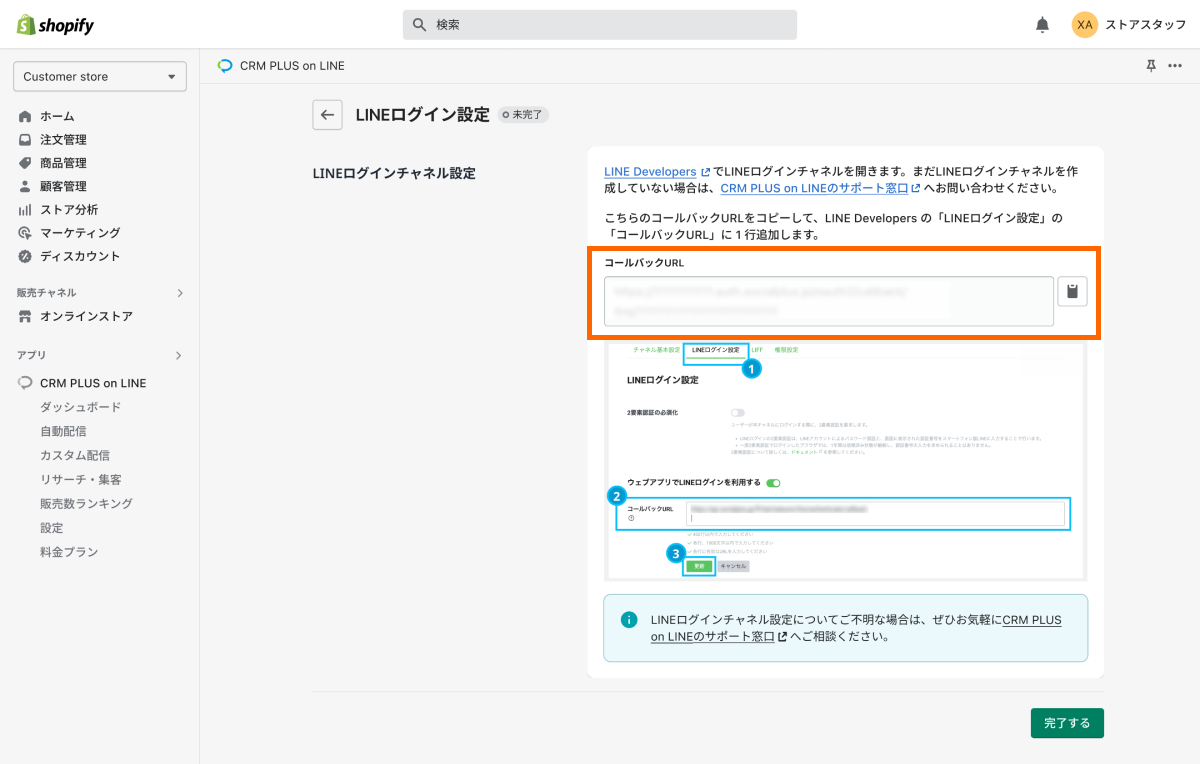1200x764 pixels.
Task: Click the CRM PLUS sidebar chat icon
Action: 25,383
